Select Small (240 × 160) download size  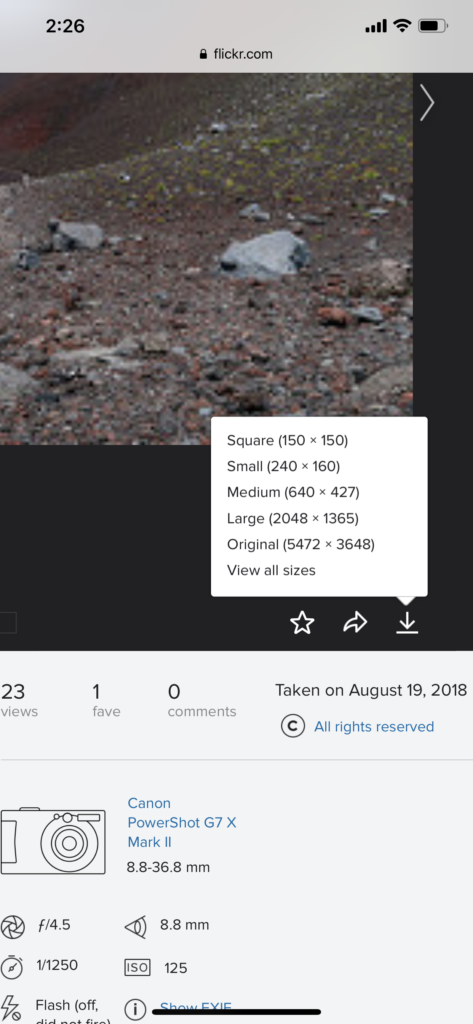click(x=284, y=466)
